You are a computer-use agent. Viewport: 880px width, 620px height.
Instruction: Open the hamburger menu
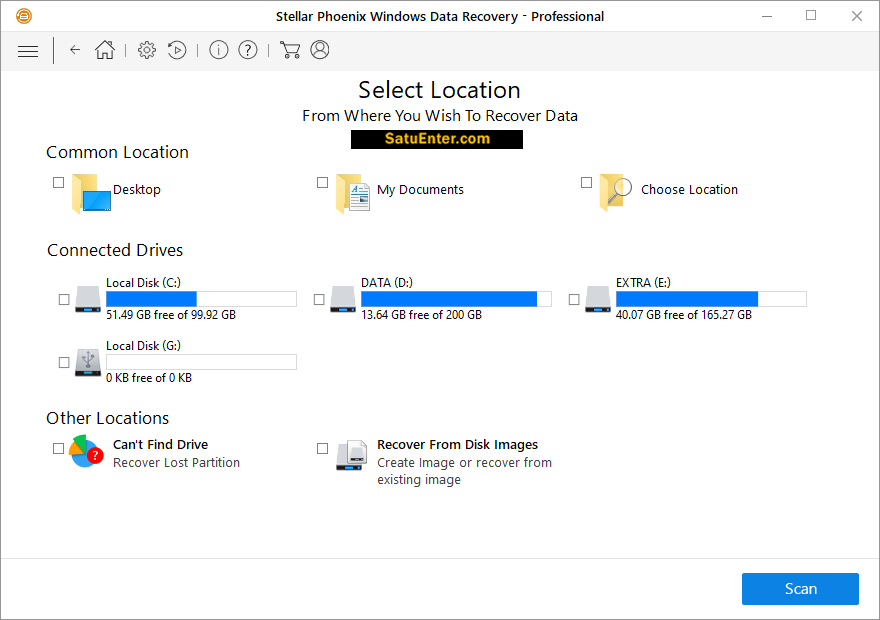(28, 51)
